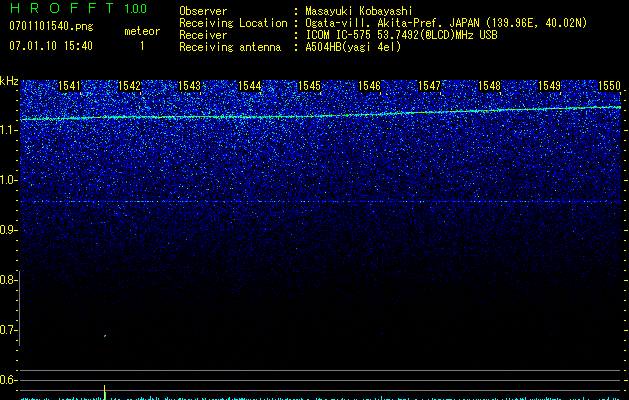Click the date stamp 07.01.10 15:40
This screenshot has width=629, height=400.
pyautogui.click(x=51, y=46)
